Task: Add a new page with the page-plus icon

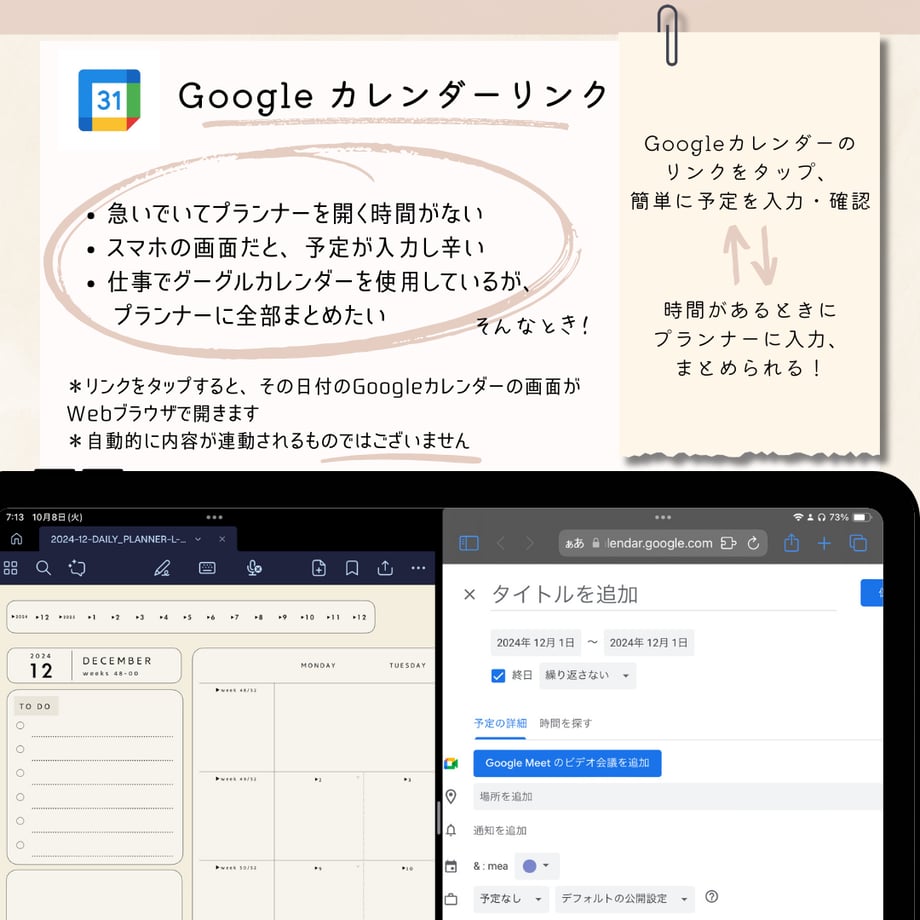Action: 319,567
